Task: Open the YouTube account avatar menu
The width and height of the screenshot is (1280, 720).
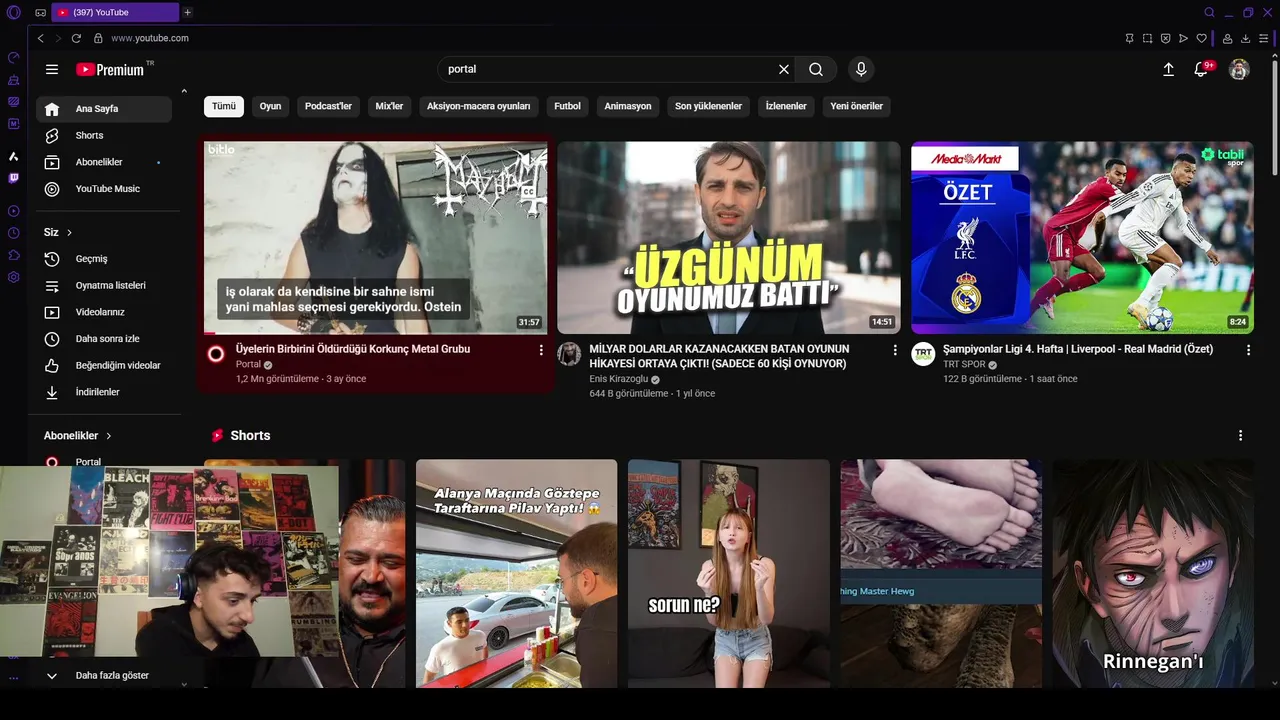Action: [1239, 69]
